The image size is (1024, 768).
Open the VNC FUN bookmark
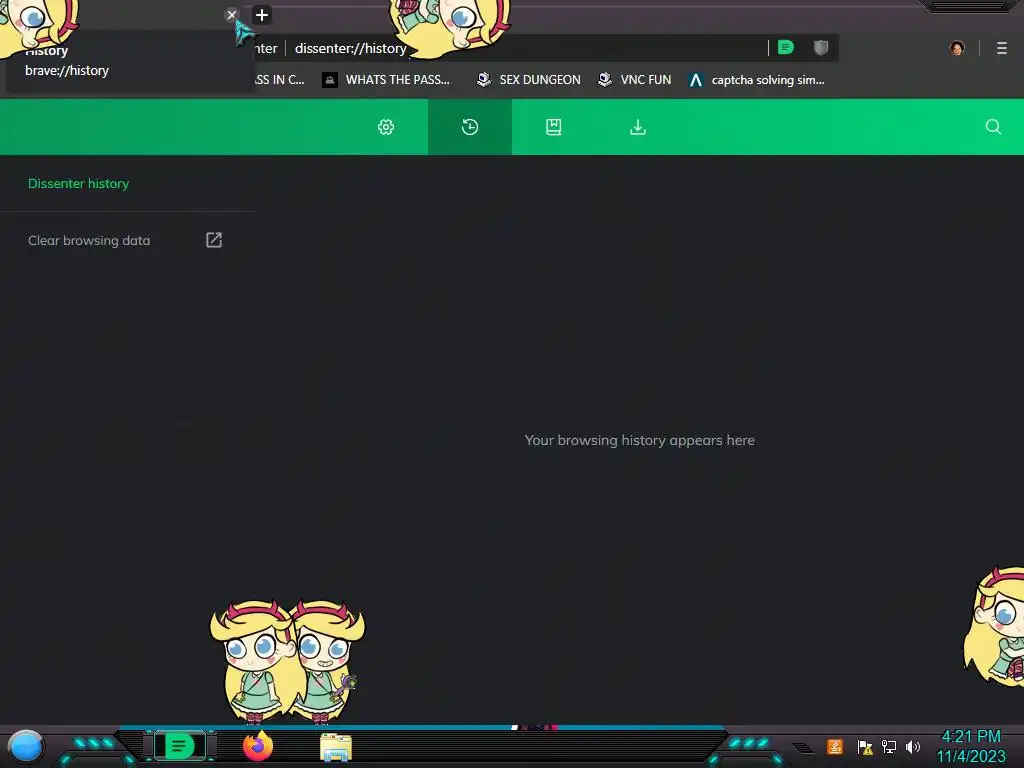(x=635, y=80)
